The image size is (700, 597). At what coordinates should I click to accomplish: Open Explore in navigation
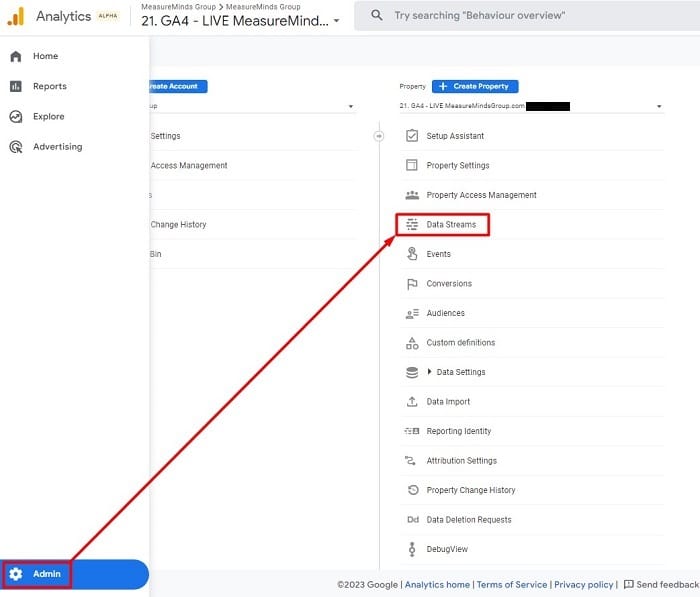tap(49, 117)
